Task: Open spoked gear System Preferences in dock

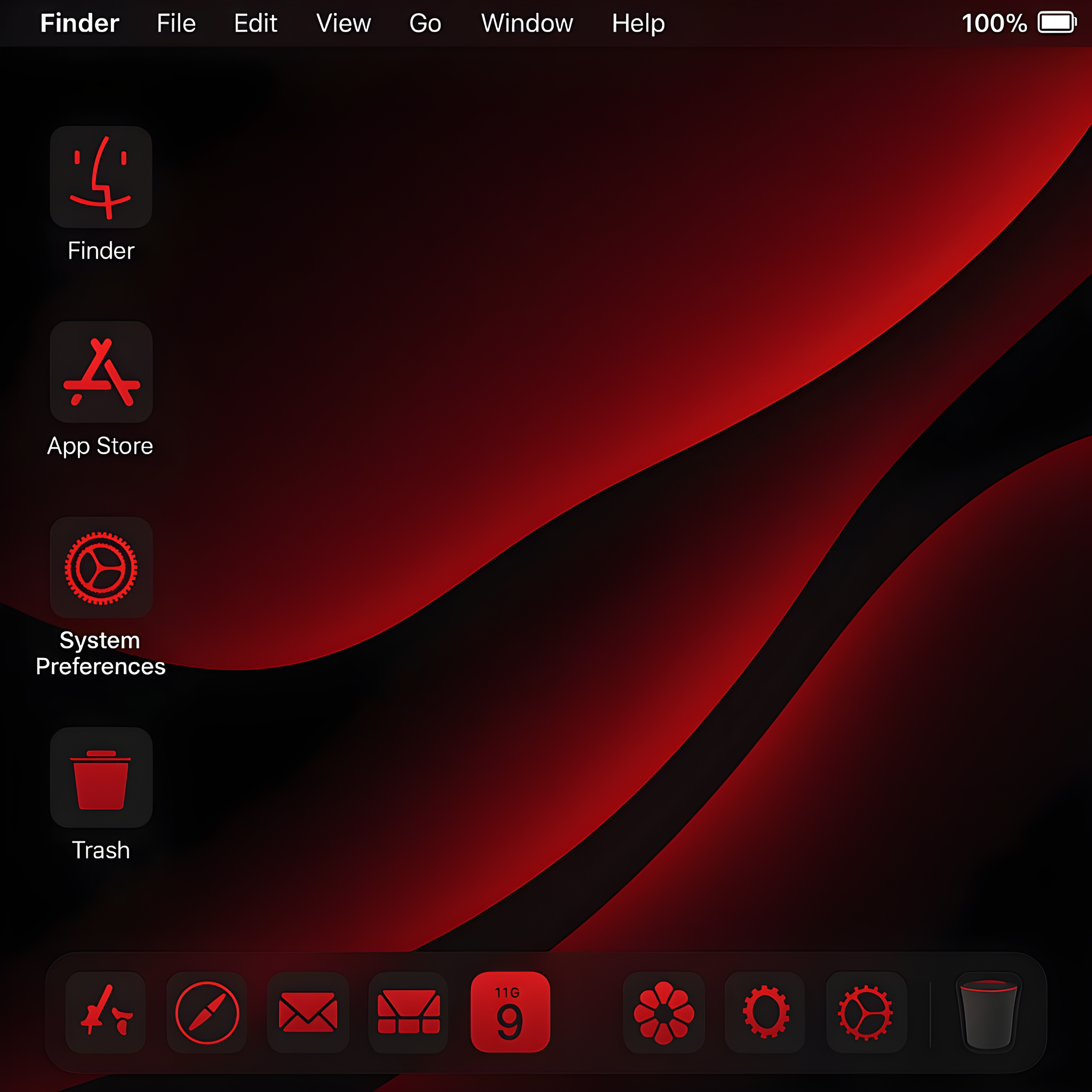Action: coord(866,1012)
